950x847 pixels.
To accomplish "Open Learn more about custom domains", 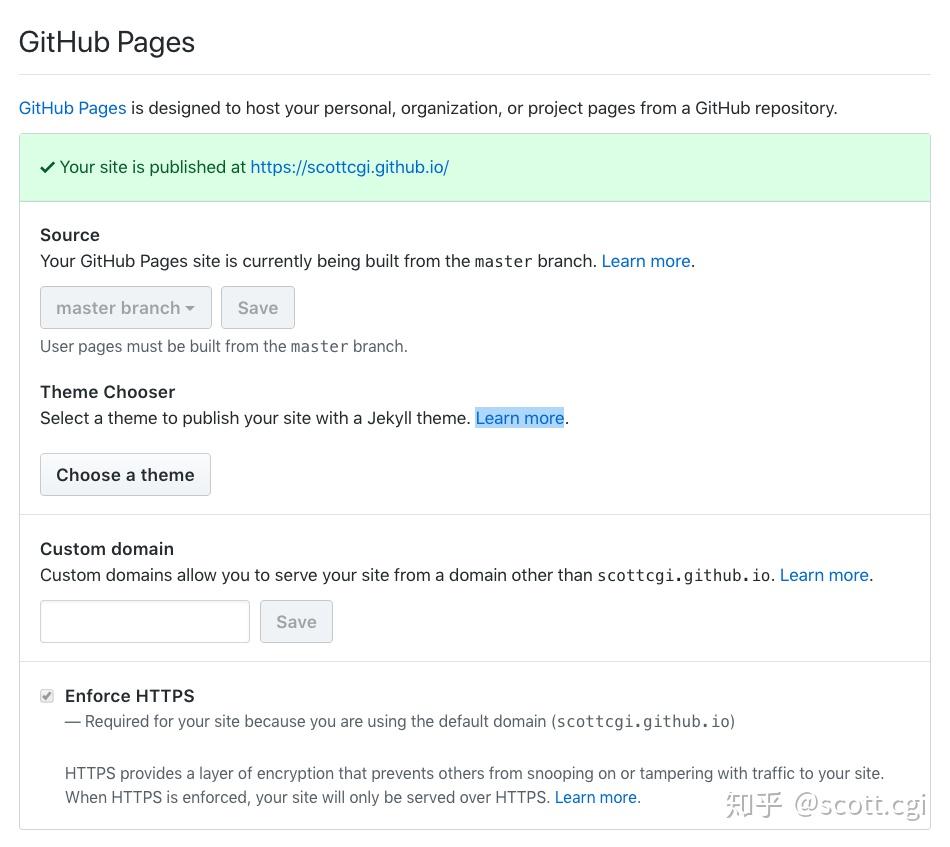I will (823, 575).
